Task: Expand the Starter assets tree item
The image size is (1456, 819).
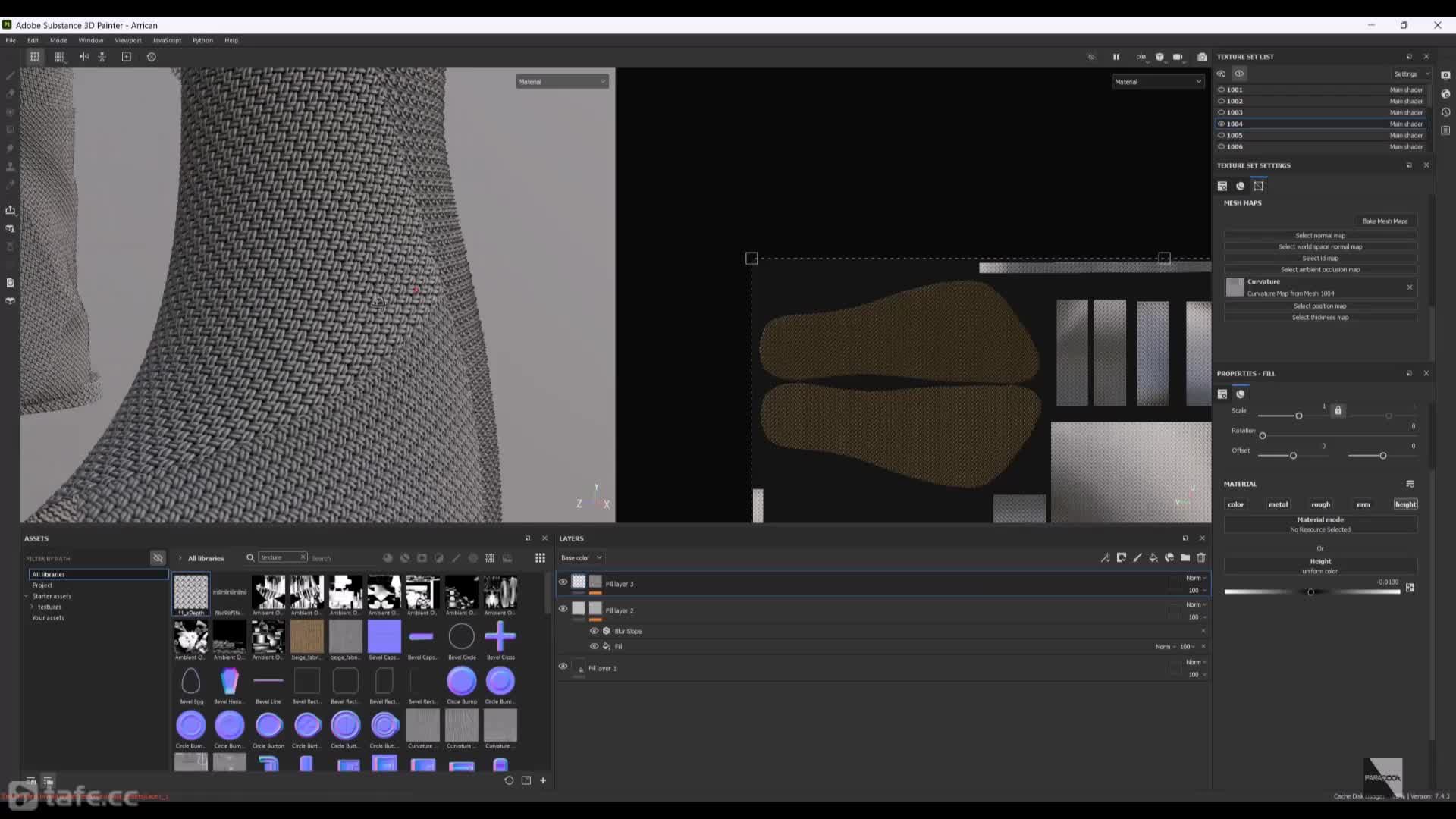Action: click(27, 596)
